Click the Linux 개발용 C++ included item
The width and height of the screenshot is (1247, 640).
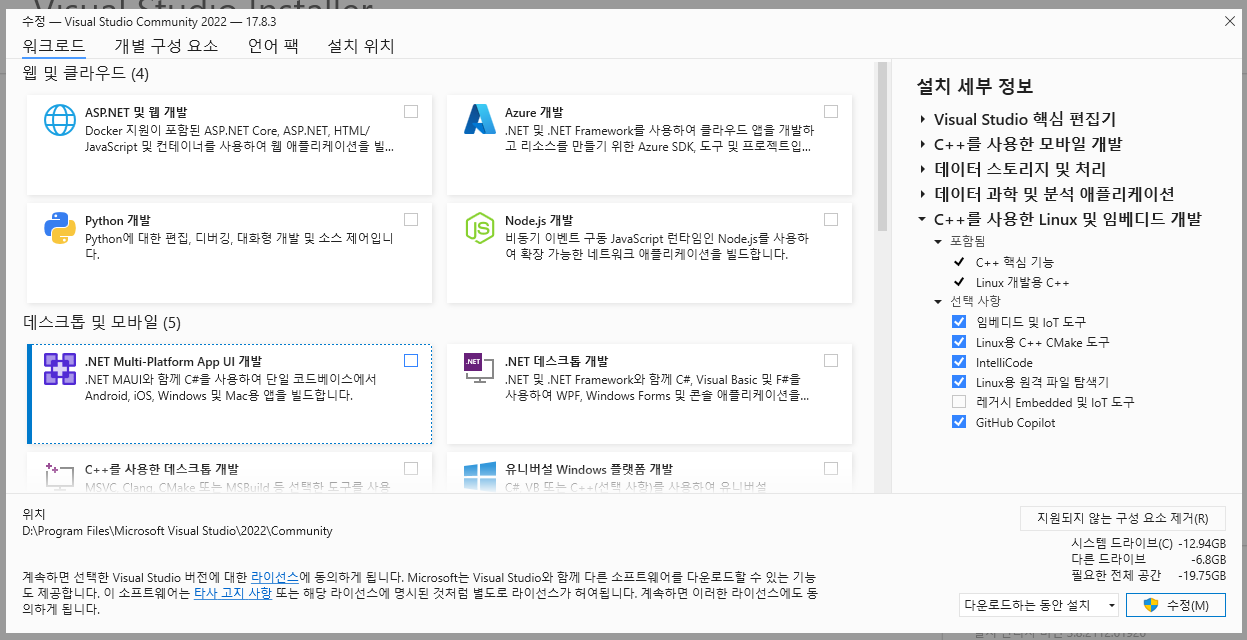(x=1023, y=282)
